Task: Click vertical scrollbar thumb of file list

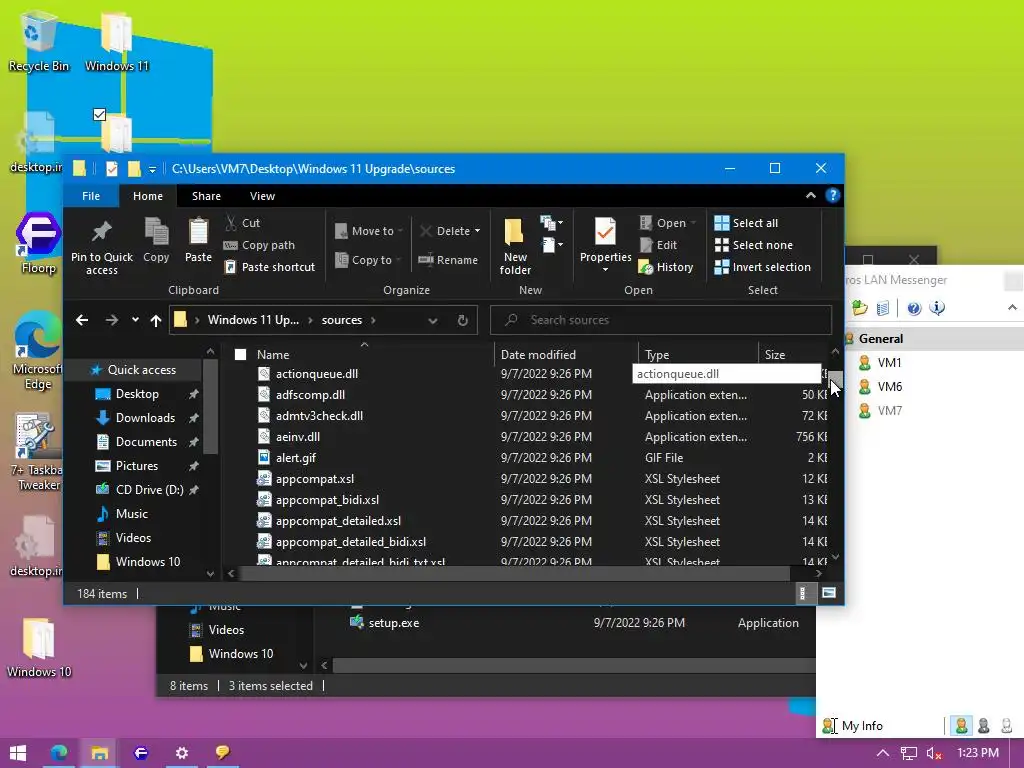Action: [x=835, y=379]
